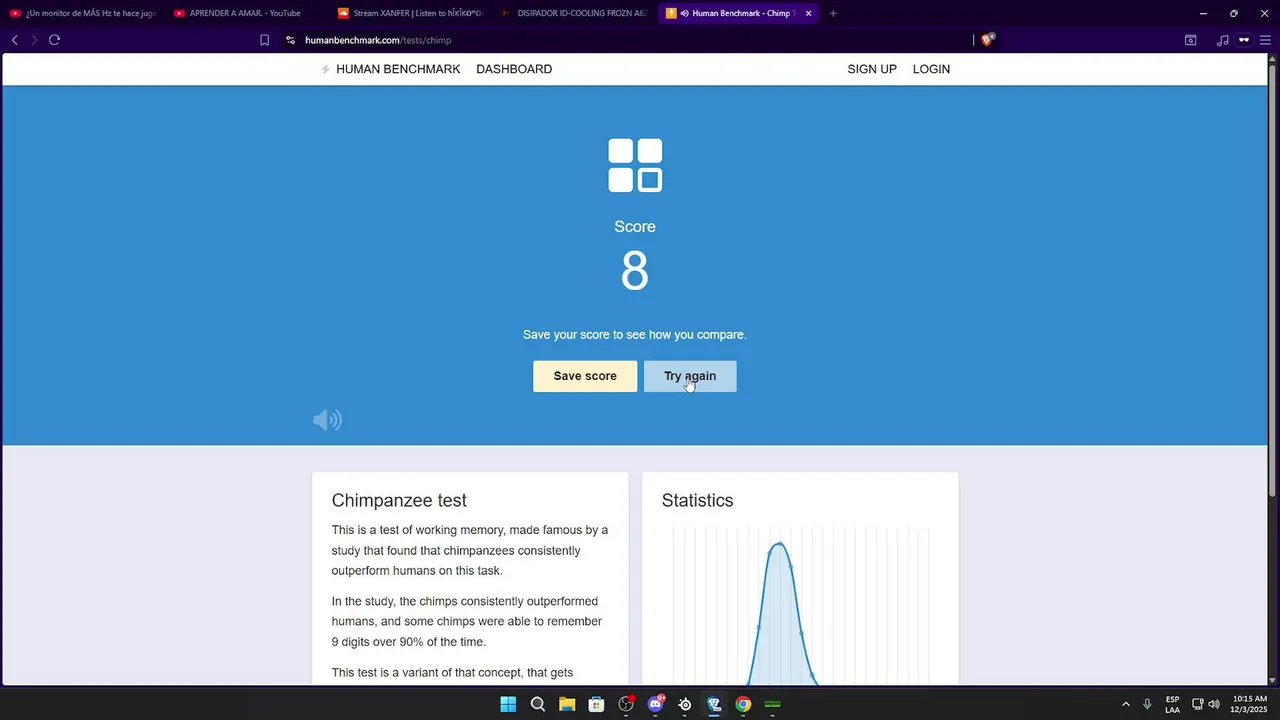Click the score value 8
This screenshot has height=720, width=1280.
point(635,271)
